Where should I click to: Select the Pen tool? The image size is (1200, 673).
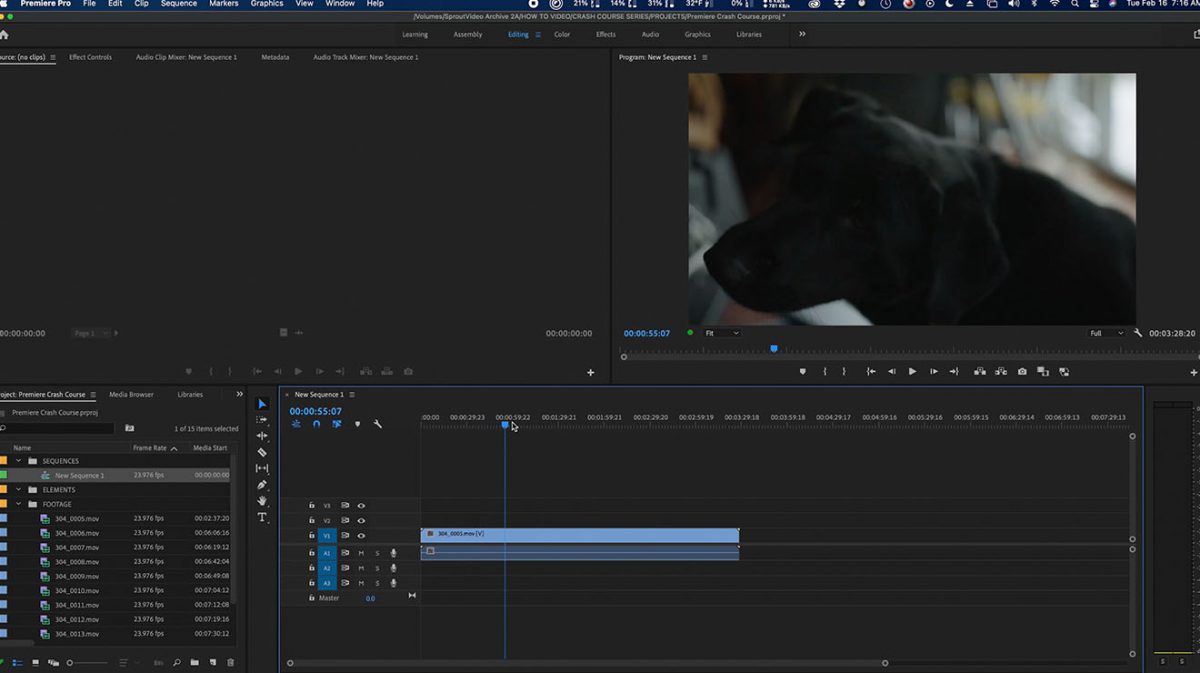262,485
